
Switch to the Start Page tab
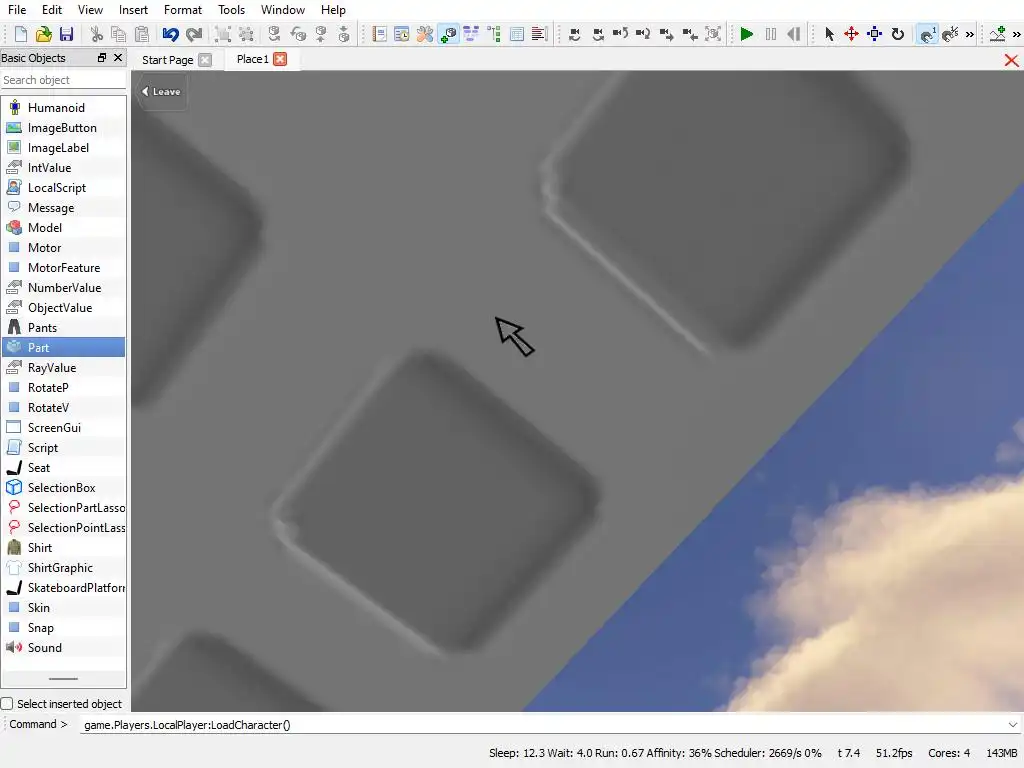coord(167,59)
